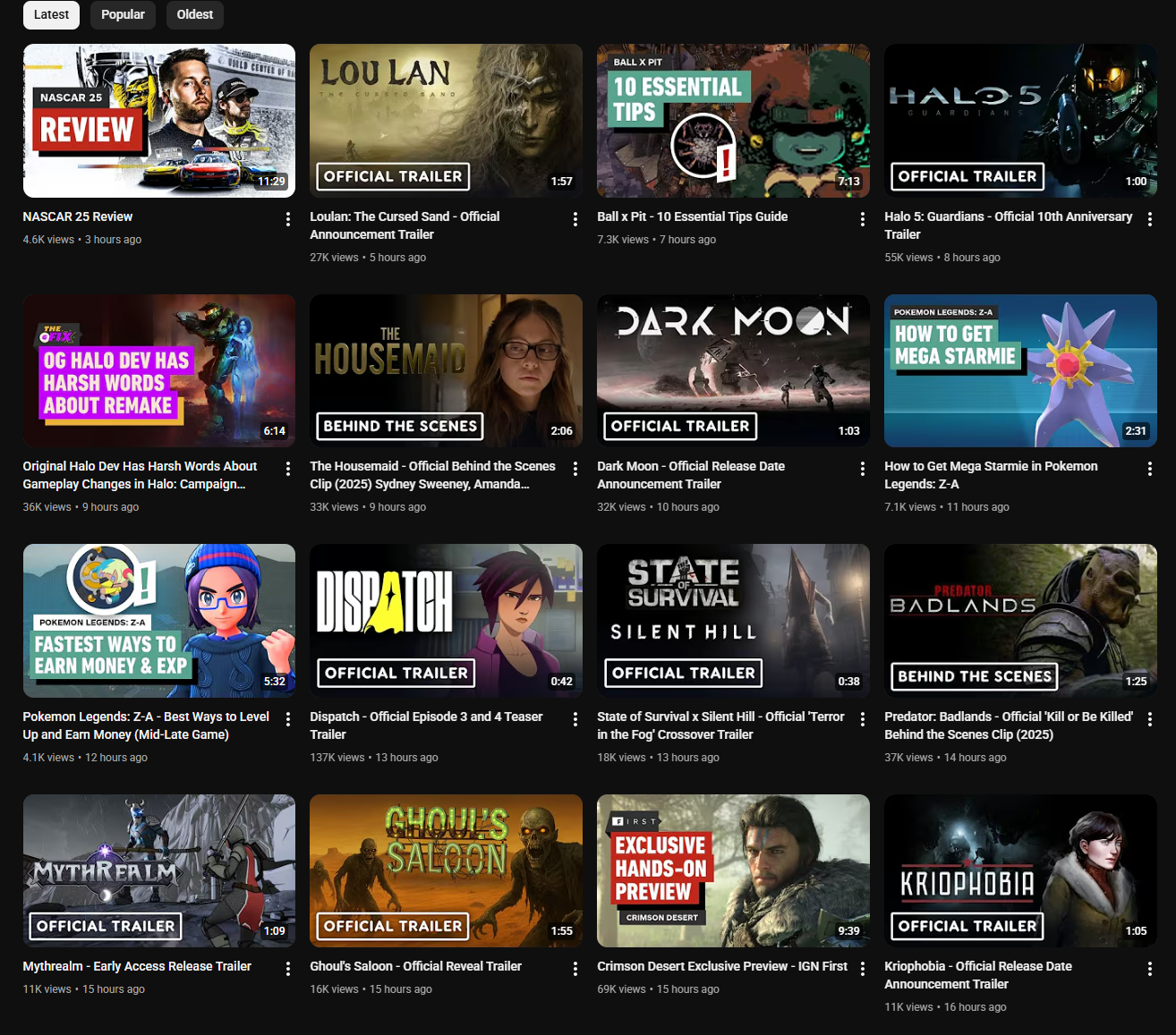This screenshot has height=1035, width=1176.
Task: Click the '137K views • 13 hours ago' text
Action: point(374,758)
